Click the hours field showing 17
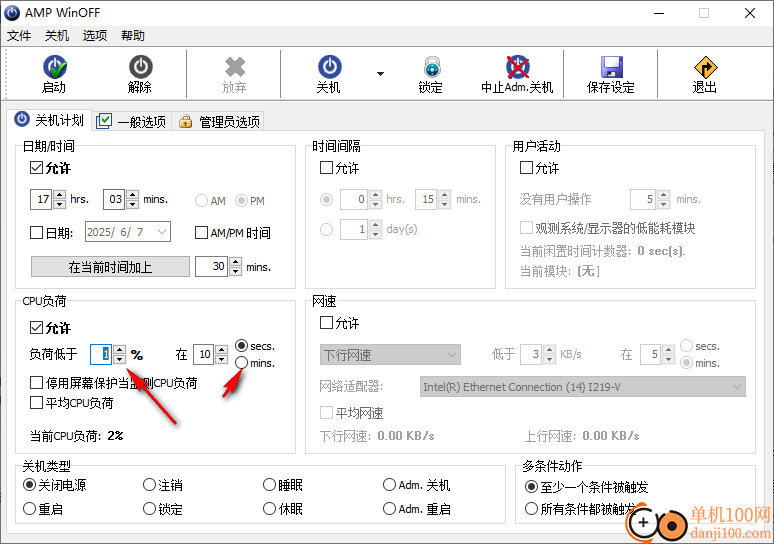The width and height of the screenshot is (774, 544). (x=41, y=199)
